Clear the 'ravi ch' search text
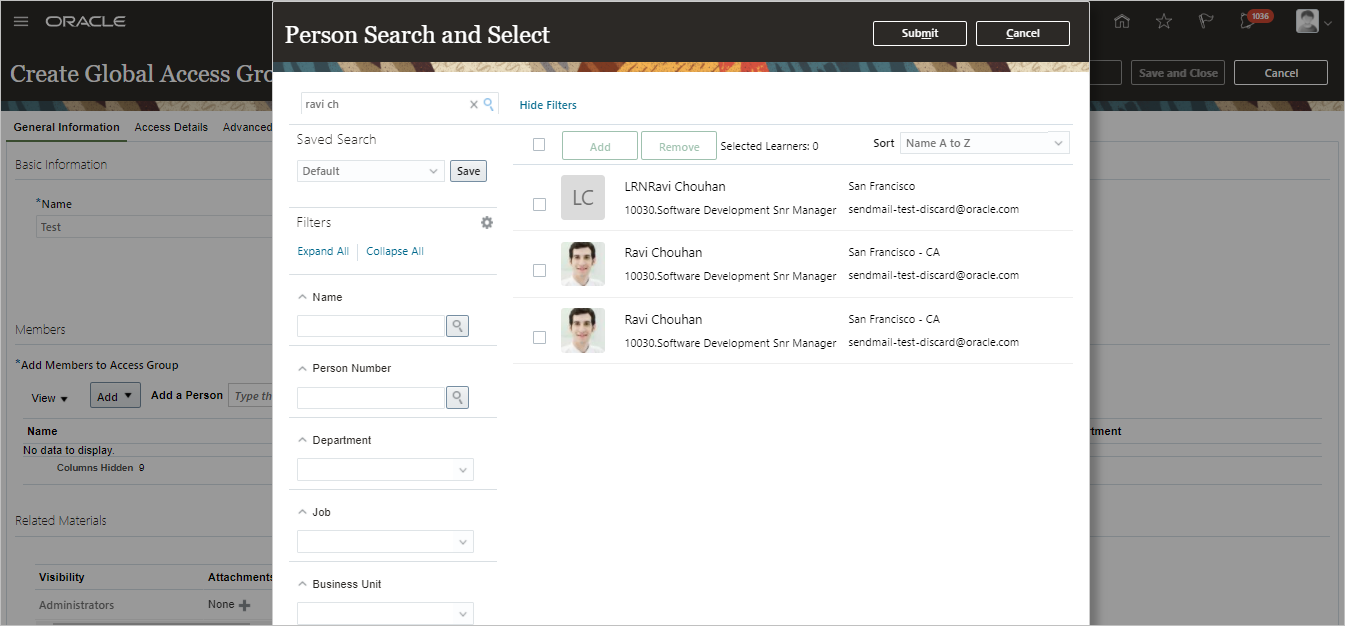This screenshot has width=1345, height=626. 474,104
